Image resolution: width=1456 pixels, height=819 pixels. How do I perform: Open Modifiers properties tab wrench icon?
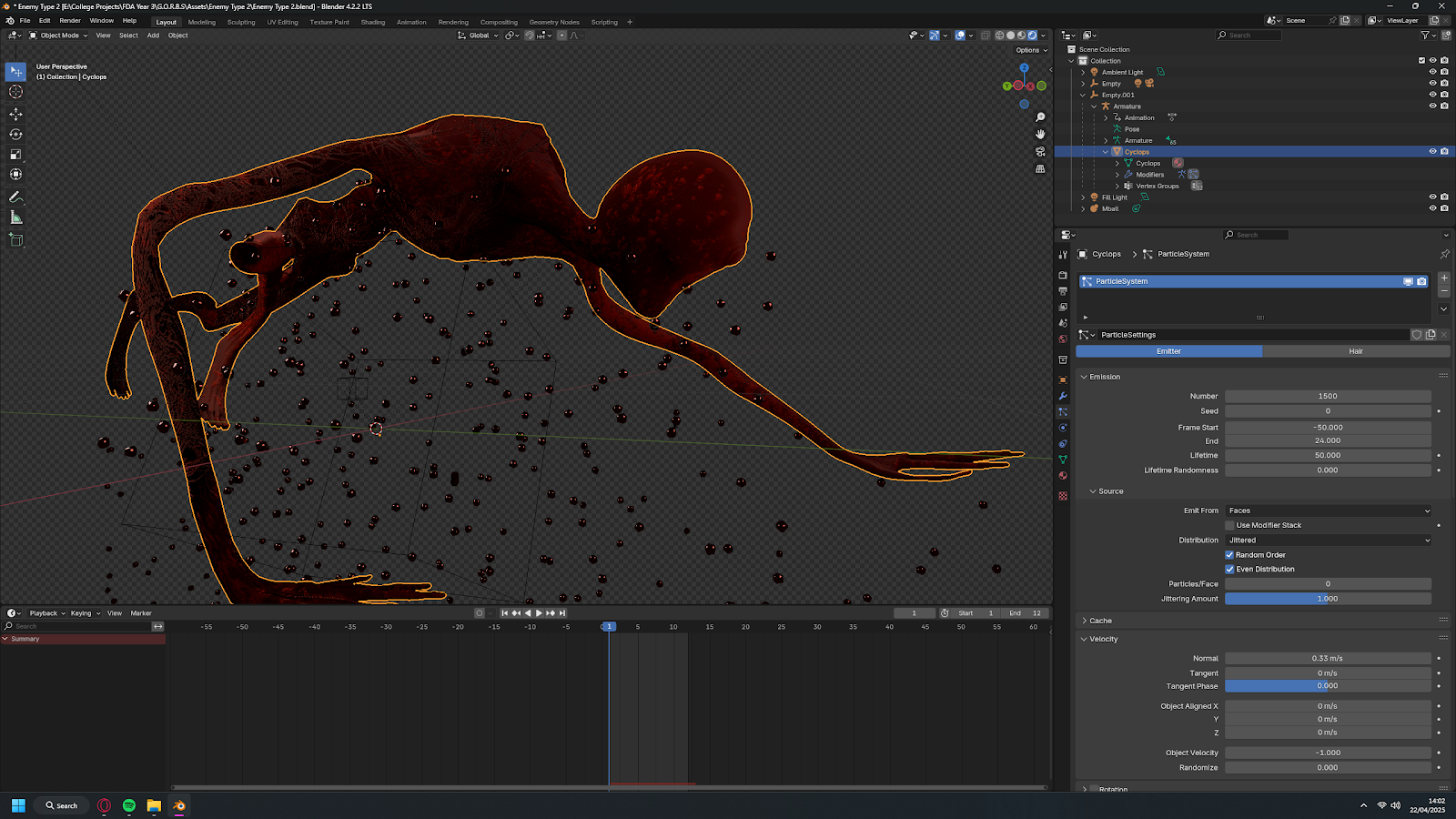click(x=1063, y=396)
